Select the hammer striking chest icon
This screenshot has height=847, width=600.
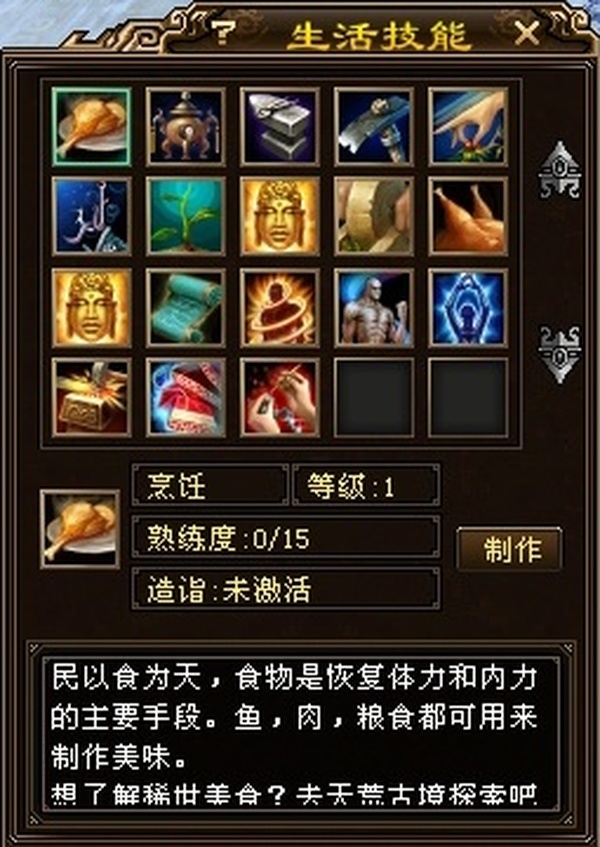click(x=91, y=397)
